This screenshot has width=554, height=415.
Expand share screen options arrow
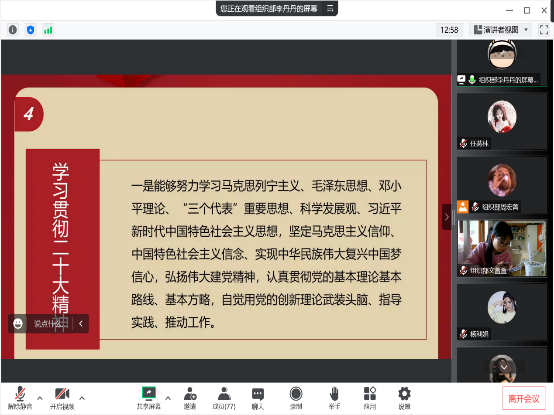point(168,398)
